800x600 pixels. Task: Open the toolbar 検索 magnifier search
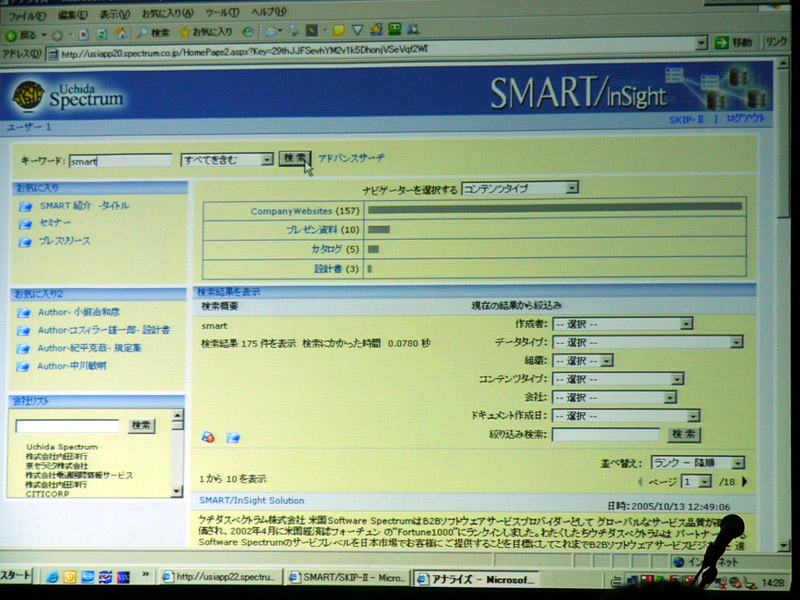tap(153, 33)
